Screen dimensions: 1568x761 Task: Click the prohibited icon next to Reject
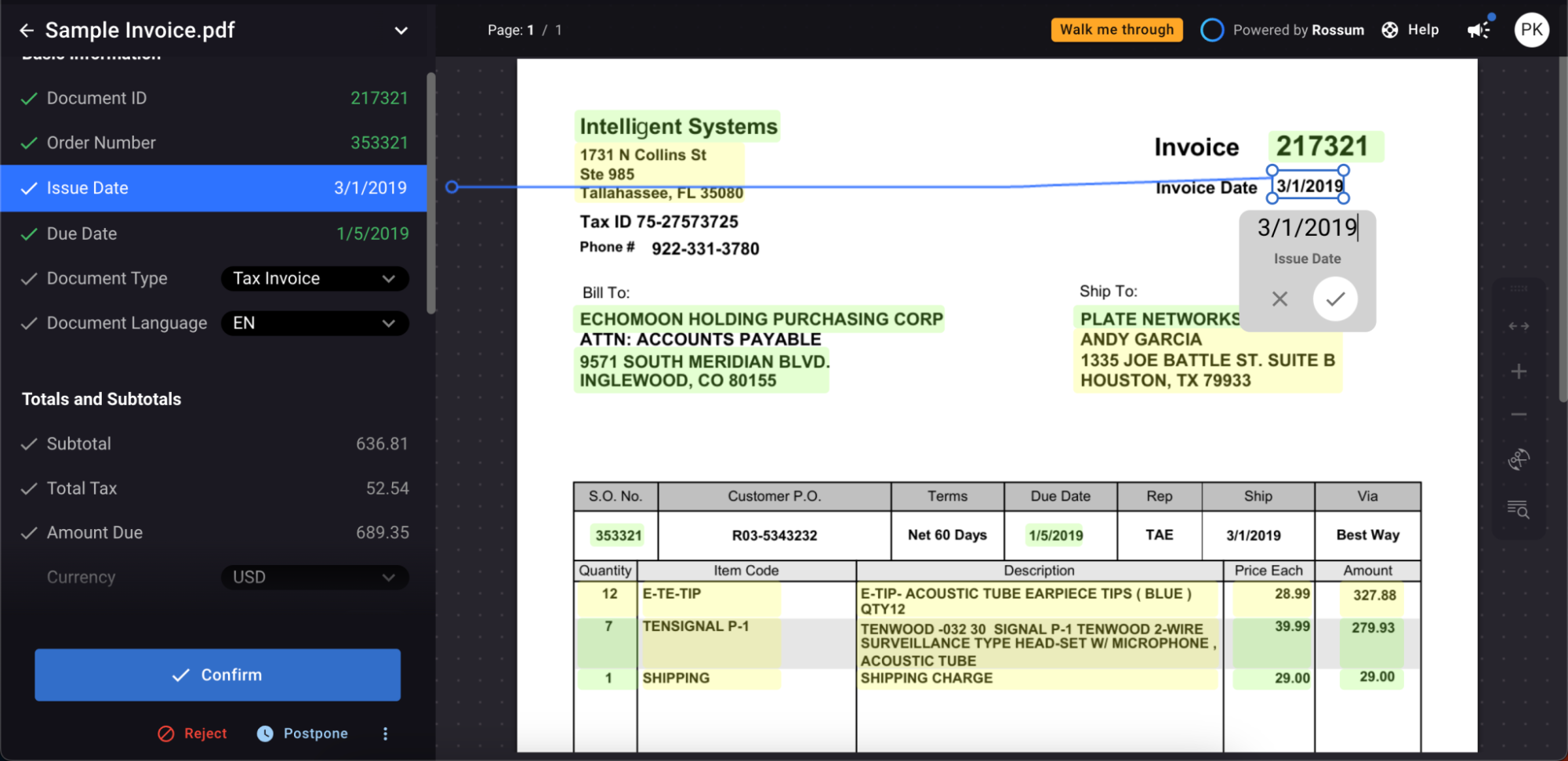[166, 734]
